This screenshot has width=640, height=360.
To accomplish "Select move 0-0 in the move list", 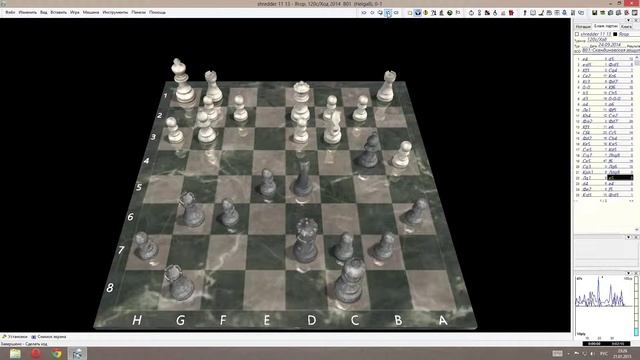I will point(587,87).
